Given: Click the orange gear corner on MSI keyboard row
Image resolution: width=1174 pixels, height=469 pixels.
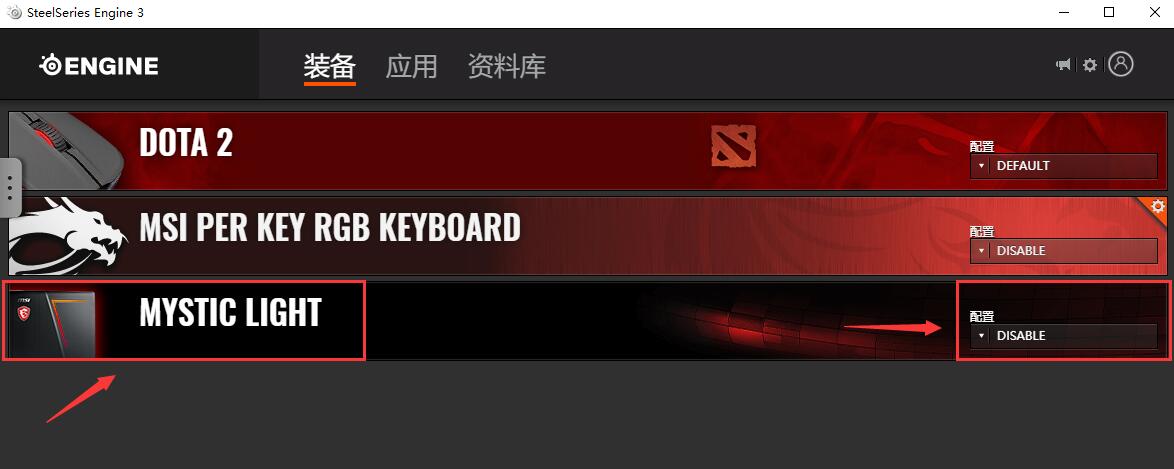Looking at the screenshot, I should pos(1157,206).
